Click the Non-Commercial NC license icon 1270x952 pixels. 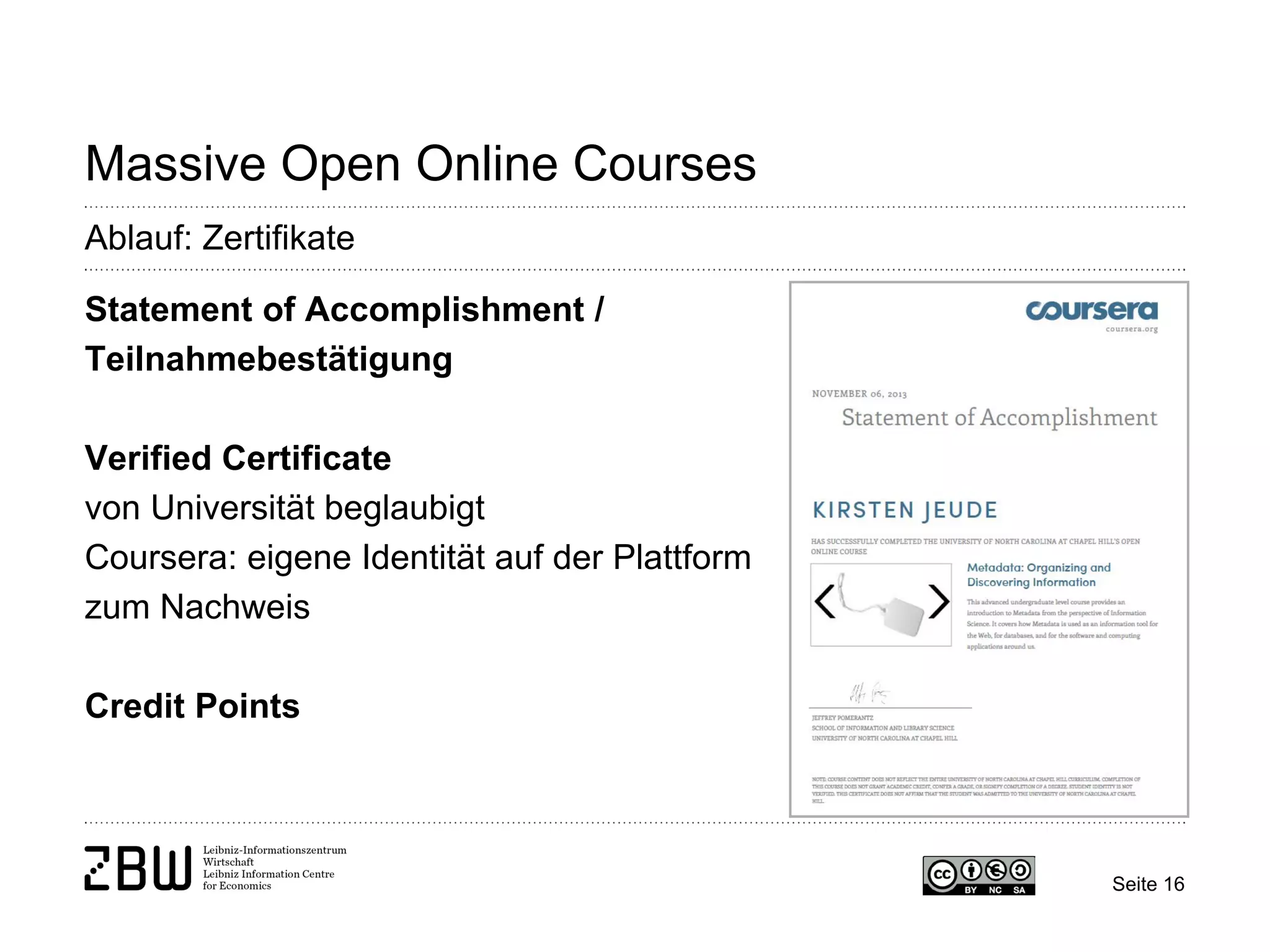point(995,871)
